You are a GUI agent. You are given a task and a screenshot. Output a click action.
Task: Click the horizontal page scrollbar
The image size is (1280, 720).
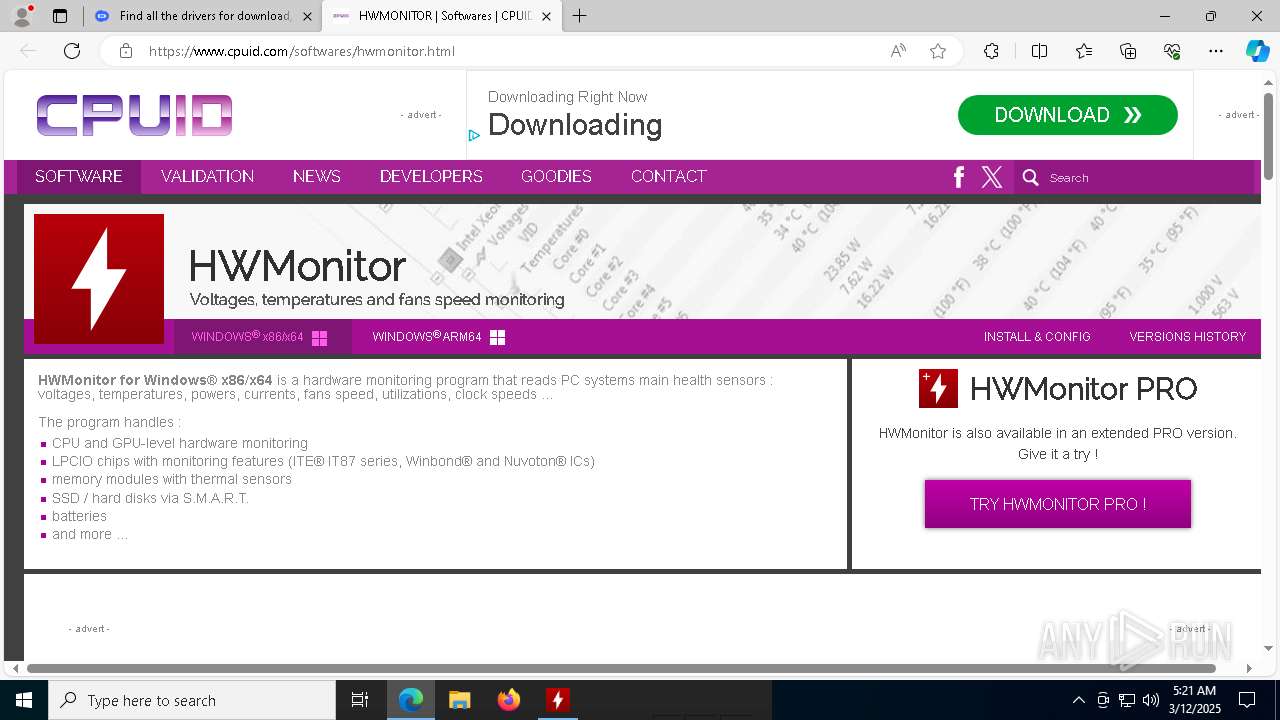[621, 668]
